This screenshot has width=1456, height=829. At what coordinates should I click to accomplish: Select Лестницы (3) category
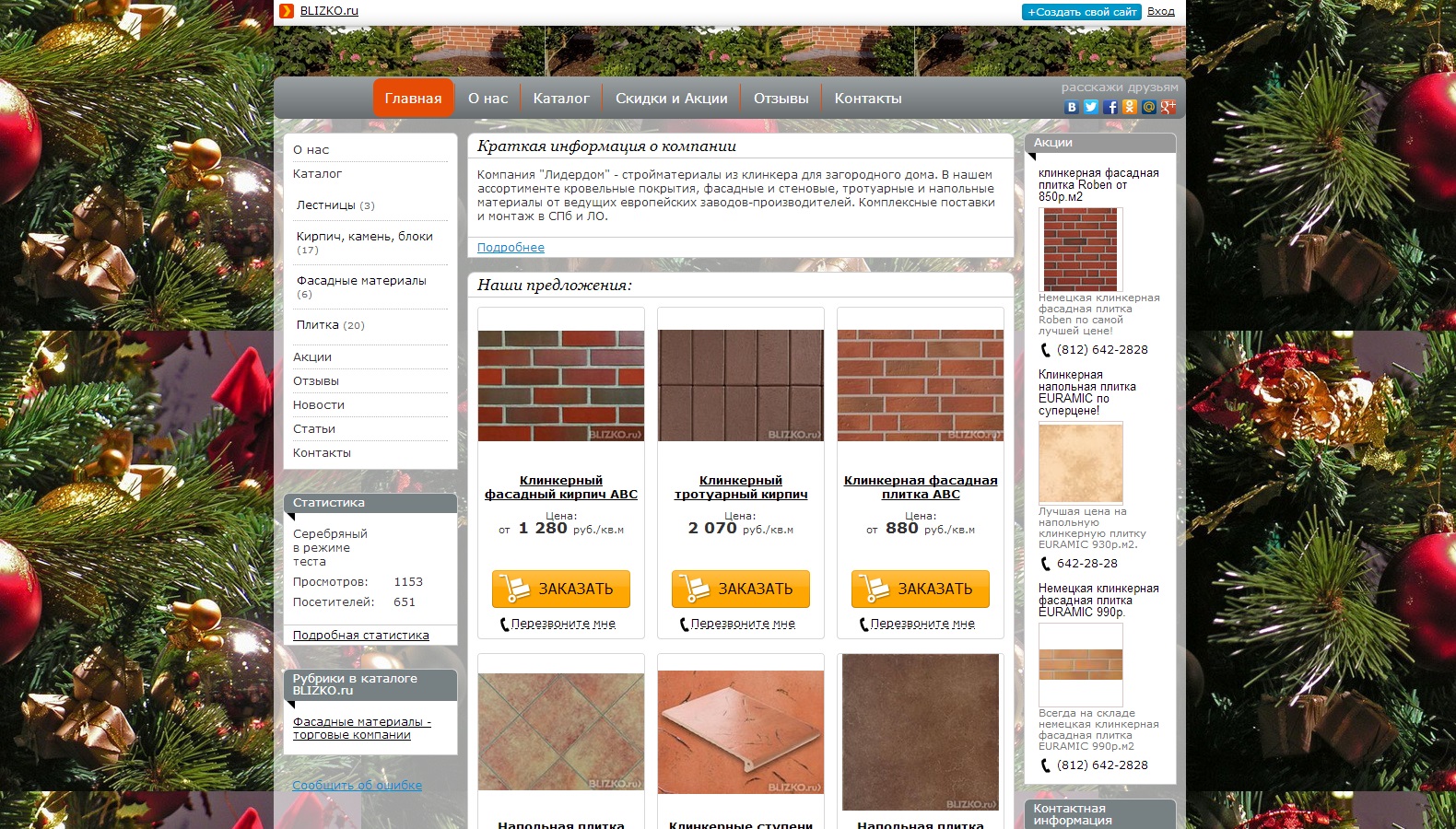coord(335,205)
